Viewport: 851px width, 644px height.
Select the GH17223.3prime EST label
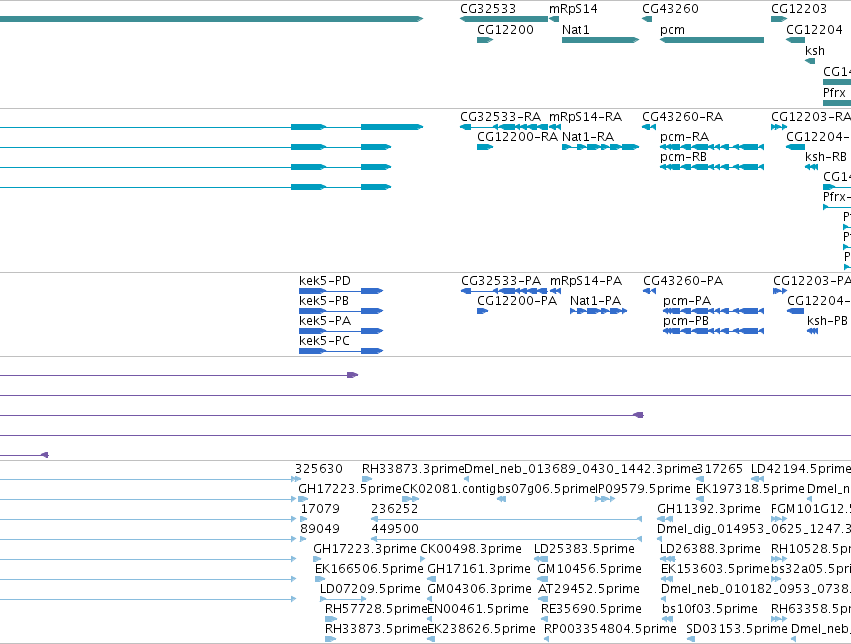click(x=365, y=549)
